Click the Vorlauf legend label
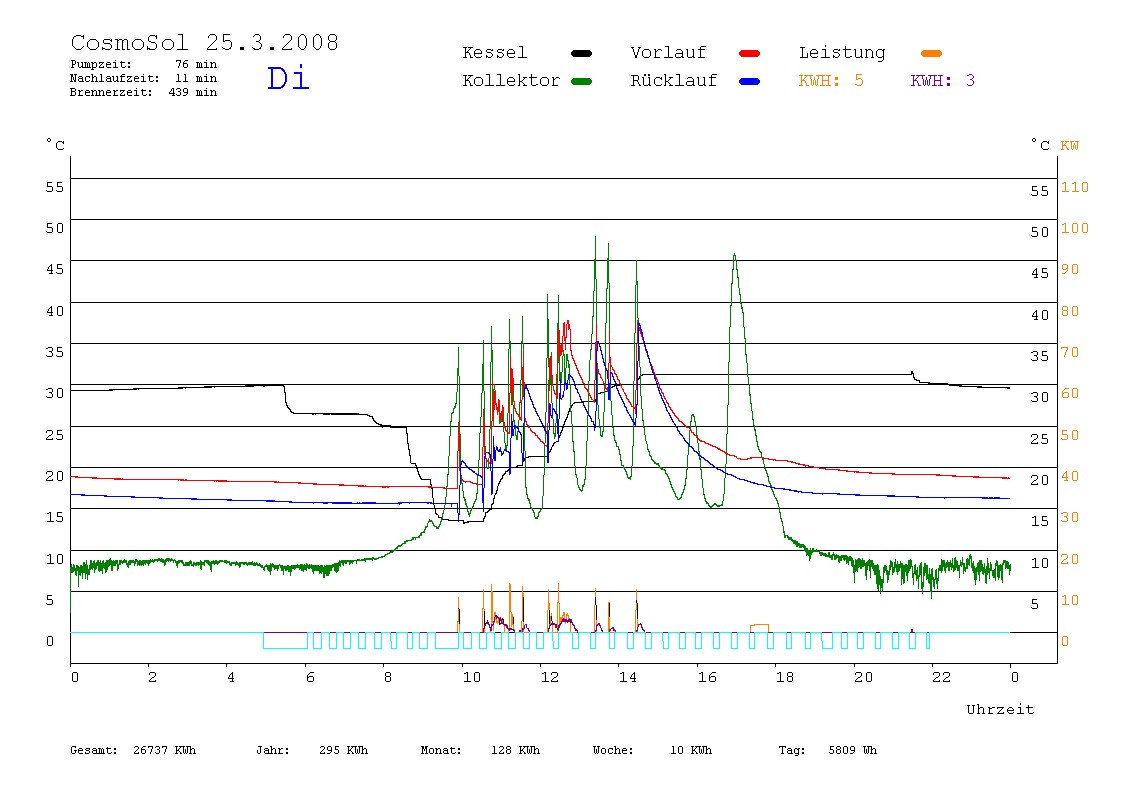The image size is (1148, 812). 668,53
